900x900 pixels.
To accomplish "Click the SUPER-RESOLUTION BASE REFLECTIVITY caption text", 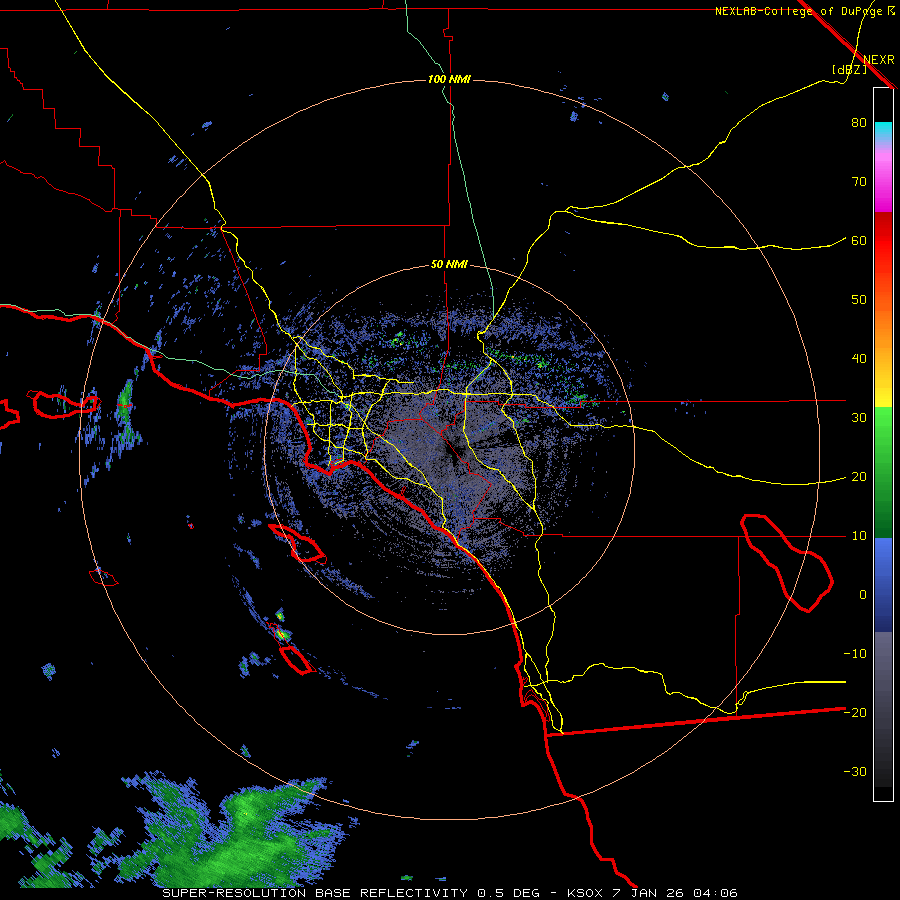I will (x=315, y=893).
